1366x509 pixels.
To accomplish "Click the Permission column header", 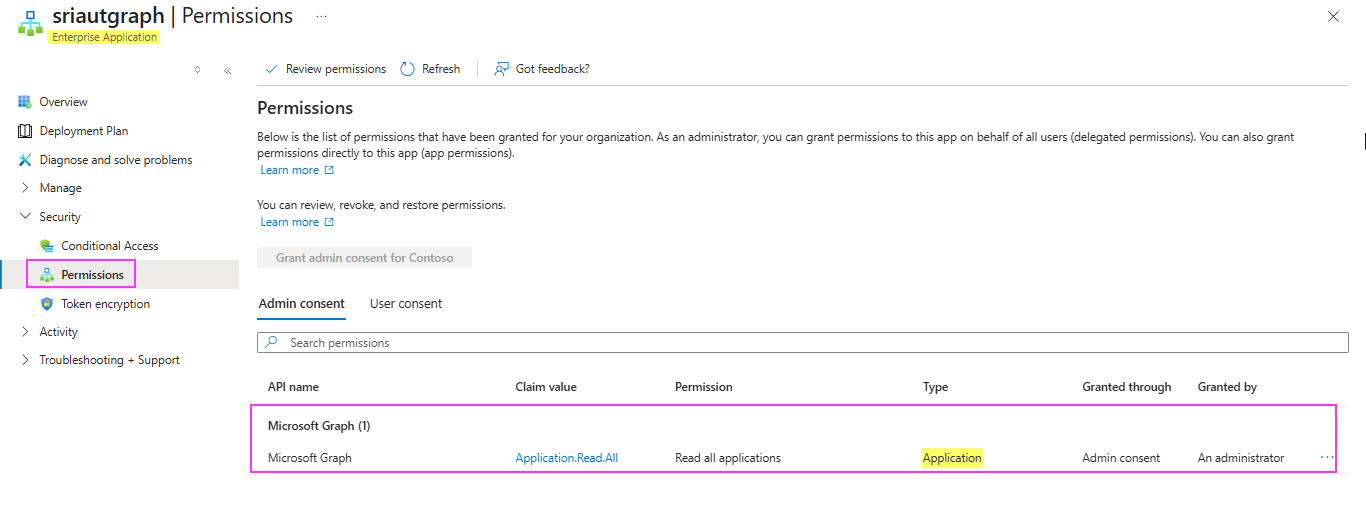I will coord(704,387).
